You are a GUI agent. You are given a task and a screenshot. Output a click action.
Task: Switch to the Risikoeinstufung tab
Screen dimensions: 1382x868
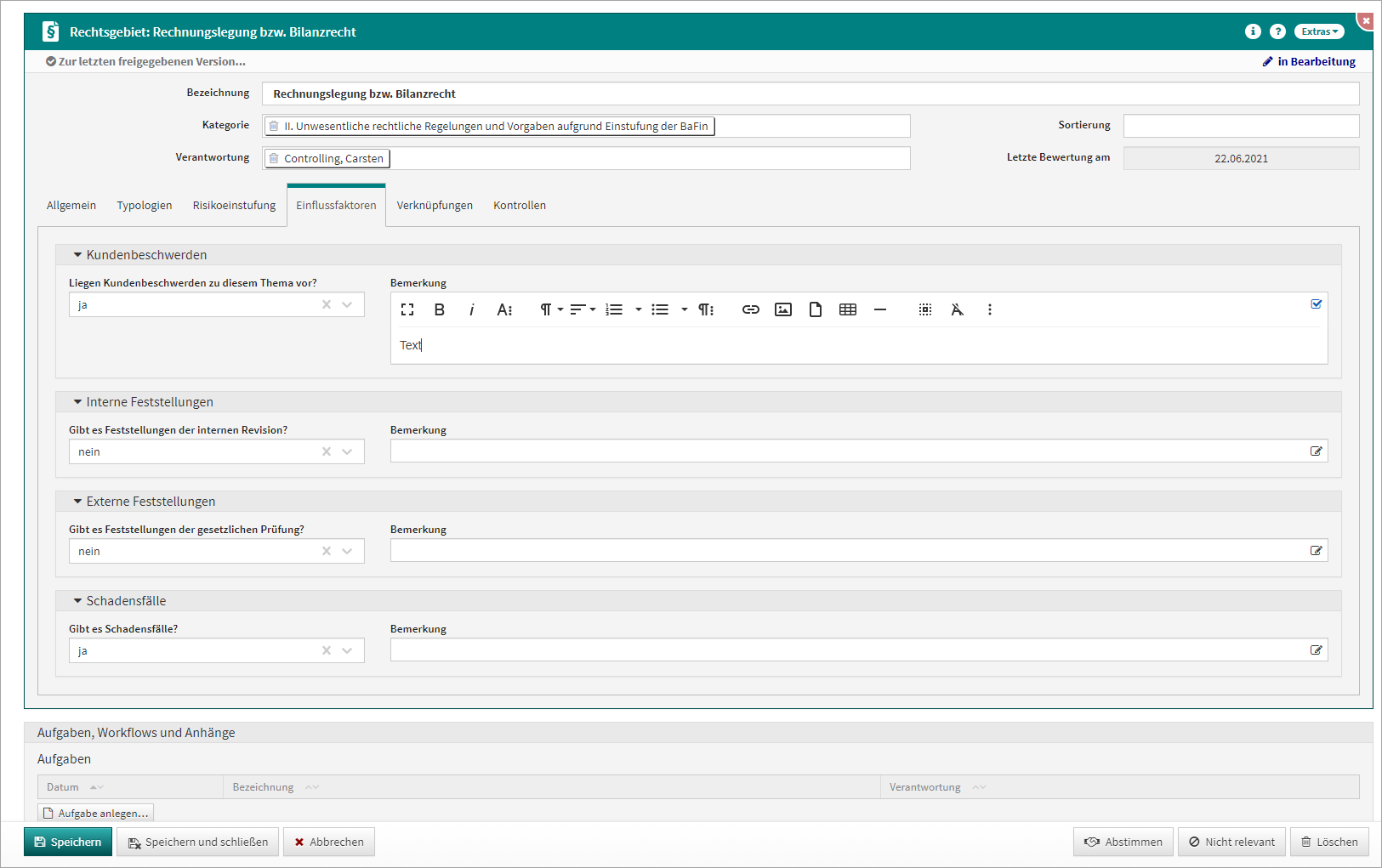[234, 206]
